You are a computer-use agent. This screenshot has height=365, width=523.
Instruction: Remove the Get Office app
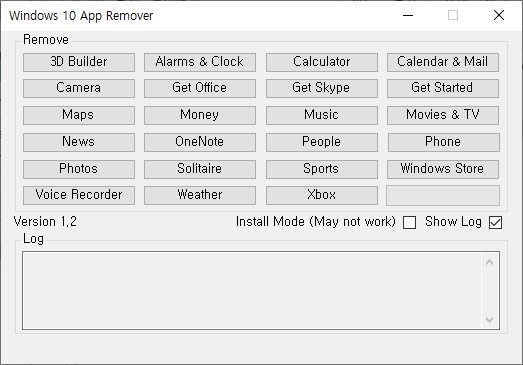click(x=200, y=88)
